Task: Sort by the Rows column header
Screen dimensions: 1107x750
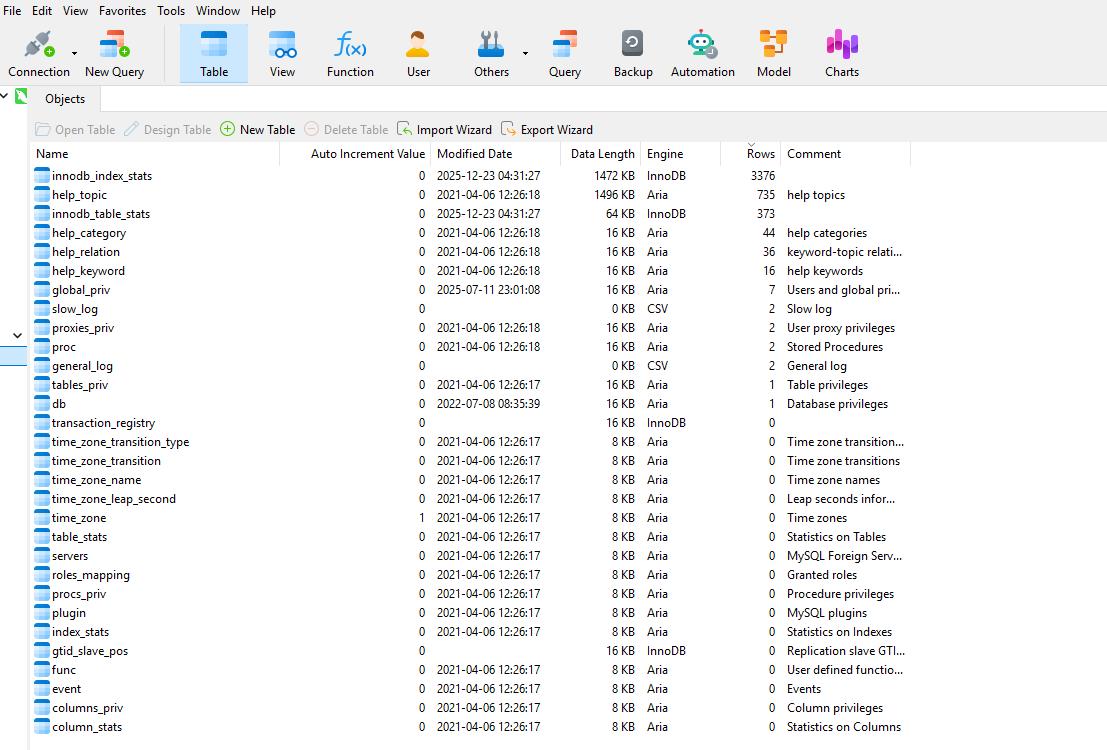Action: (x=760, y=154)
